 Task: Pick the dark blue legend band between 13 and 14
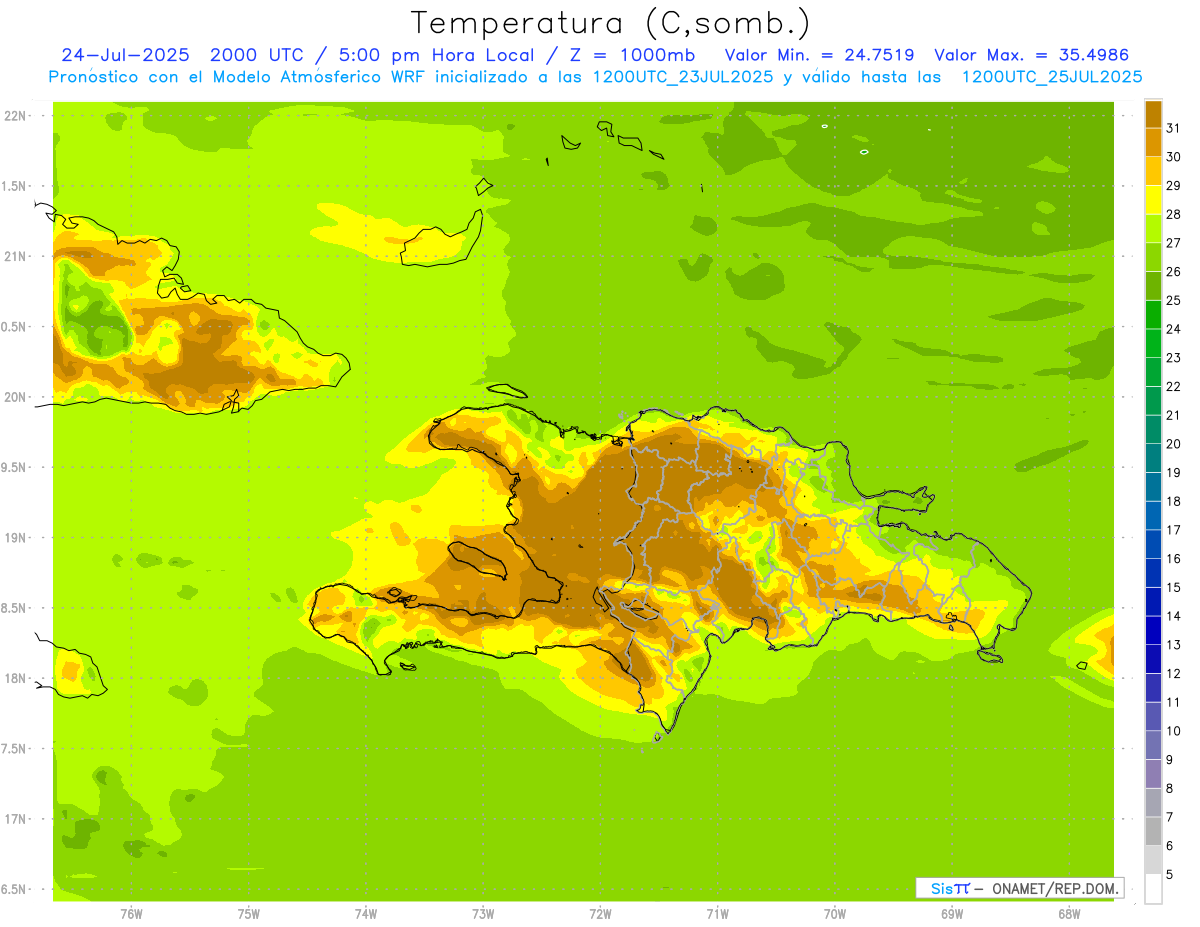[x=1153, y=630]
